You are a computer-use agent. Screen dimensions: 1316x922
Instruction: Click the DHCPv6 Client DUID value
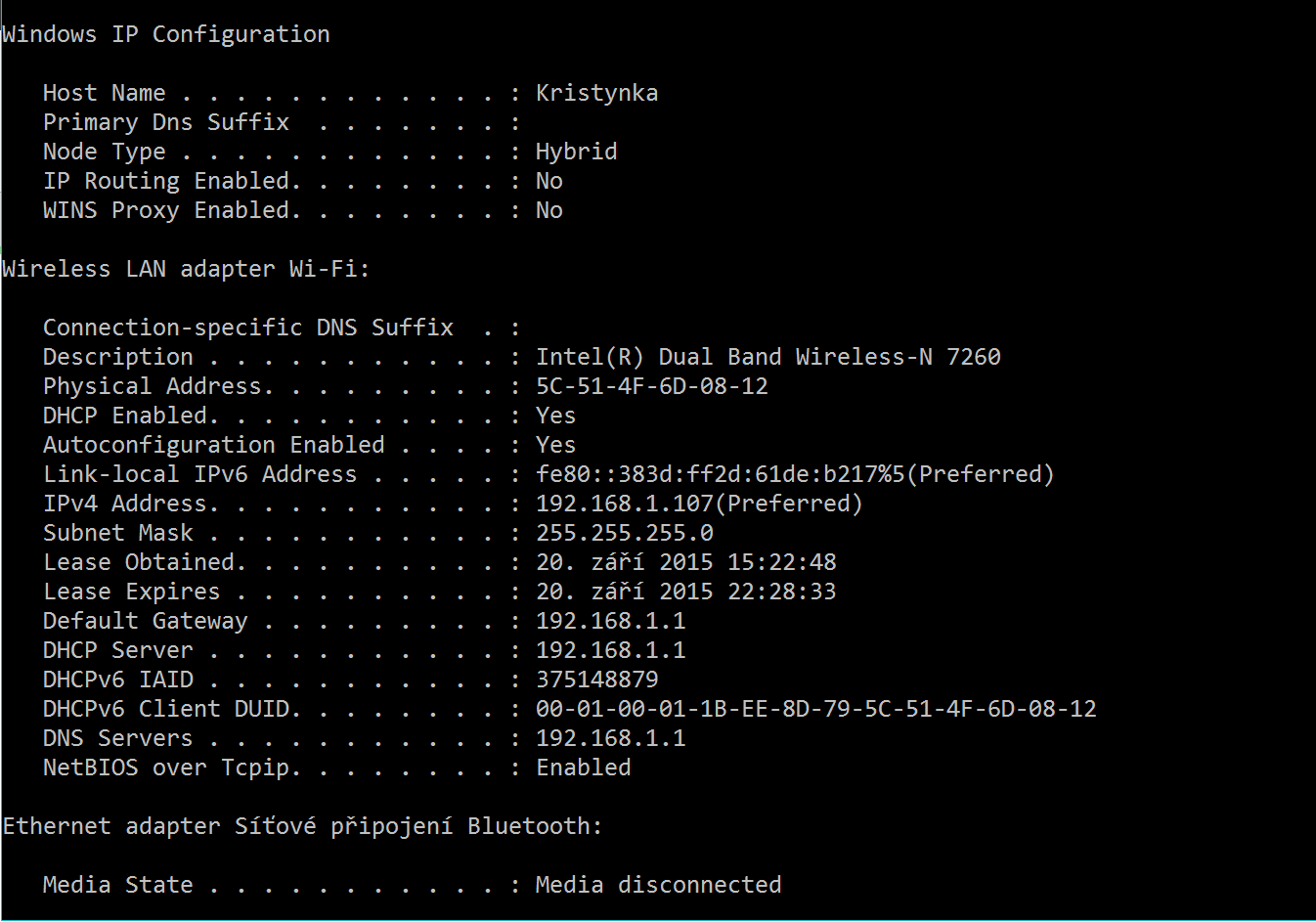coord(815,709)
